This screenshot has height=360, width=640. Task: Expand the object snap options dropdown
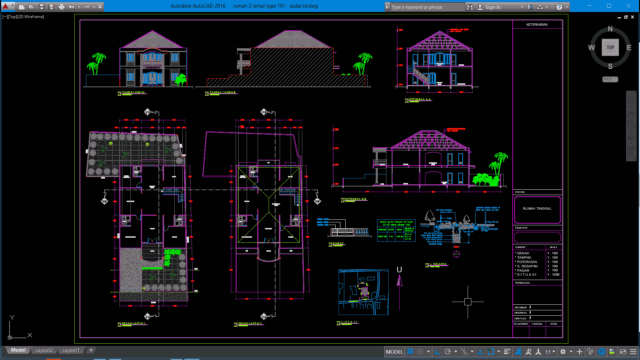pyautogui.click(x=499, y=352)
